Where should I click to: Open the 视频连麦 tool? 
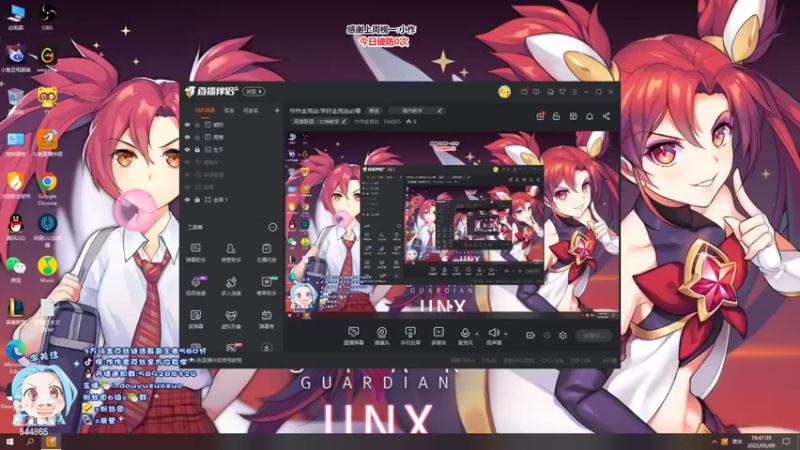[195, 286]
